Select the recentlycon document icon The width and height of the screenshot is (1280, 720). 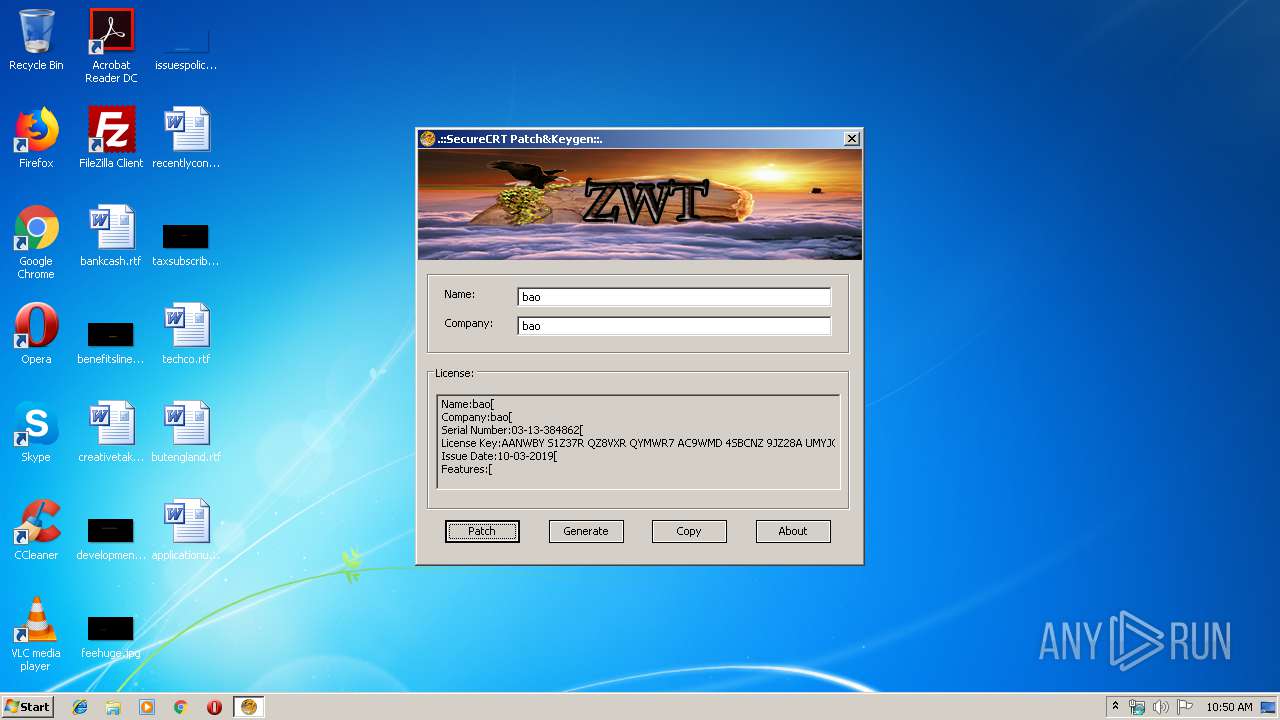pyautogui.click(x=186, y=138)
